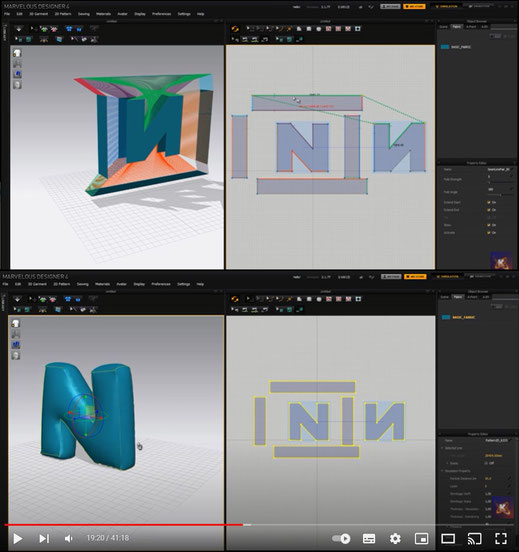Select the blue shirt icon in lower 3D toolbar

(68, 299)
